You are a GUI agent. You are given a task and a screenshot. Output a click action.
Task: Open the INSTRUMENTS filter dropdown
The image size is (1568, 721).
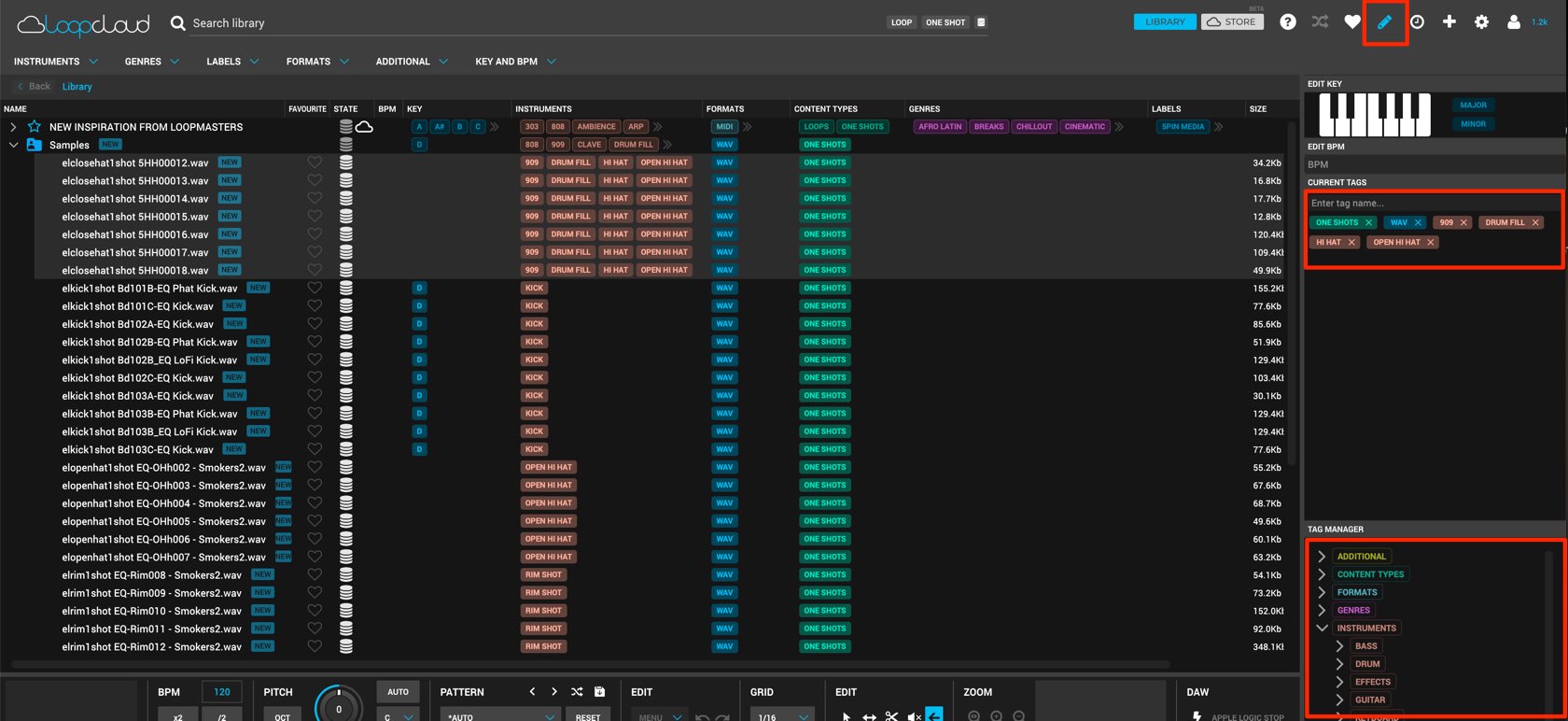pyautogui.click(x=56, y=62)
